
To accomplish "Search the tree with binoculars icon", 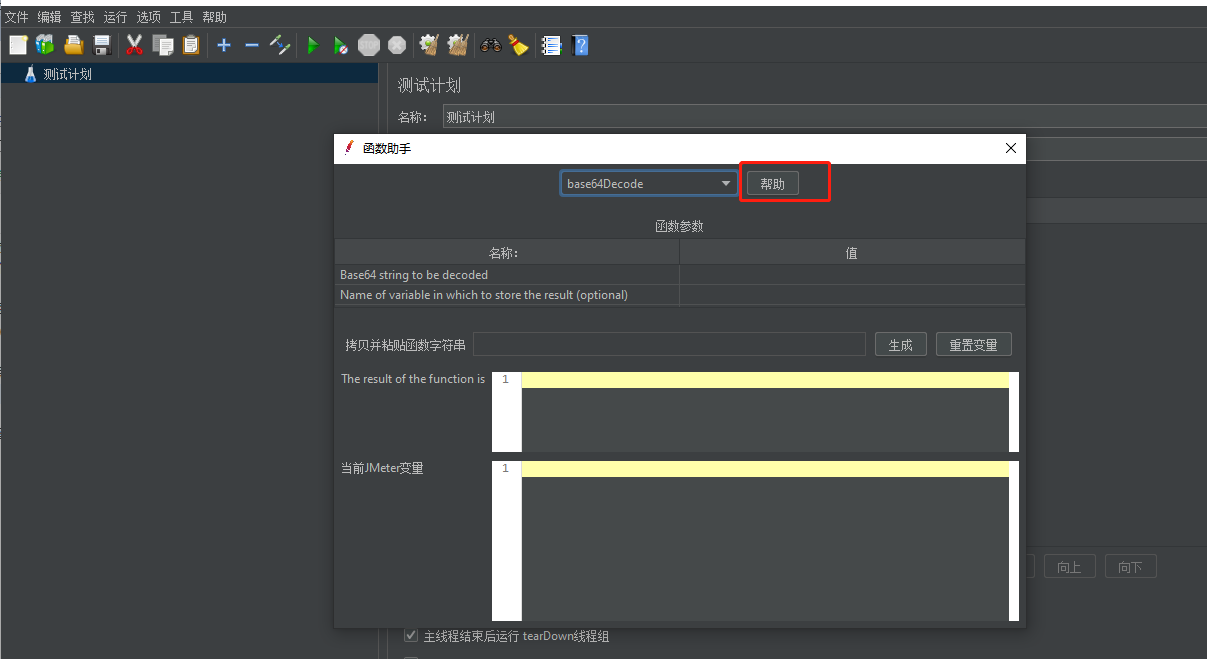I will pyautogui.click(x=491, y=45).
